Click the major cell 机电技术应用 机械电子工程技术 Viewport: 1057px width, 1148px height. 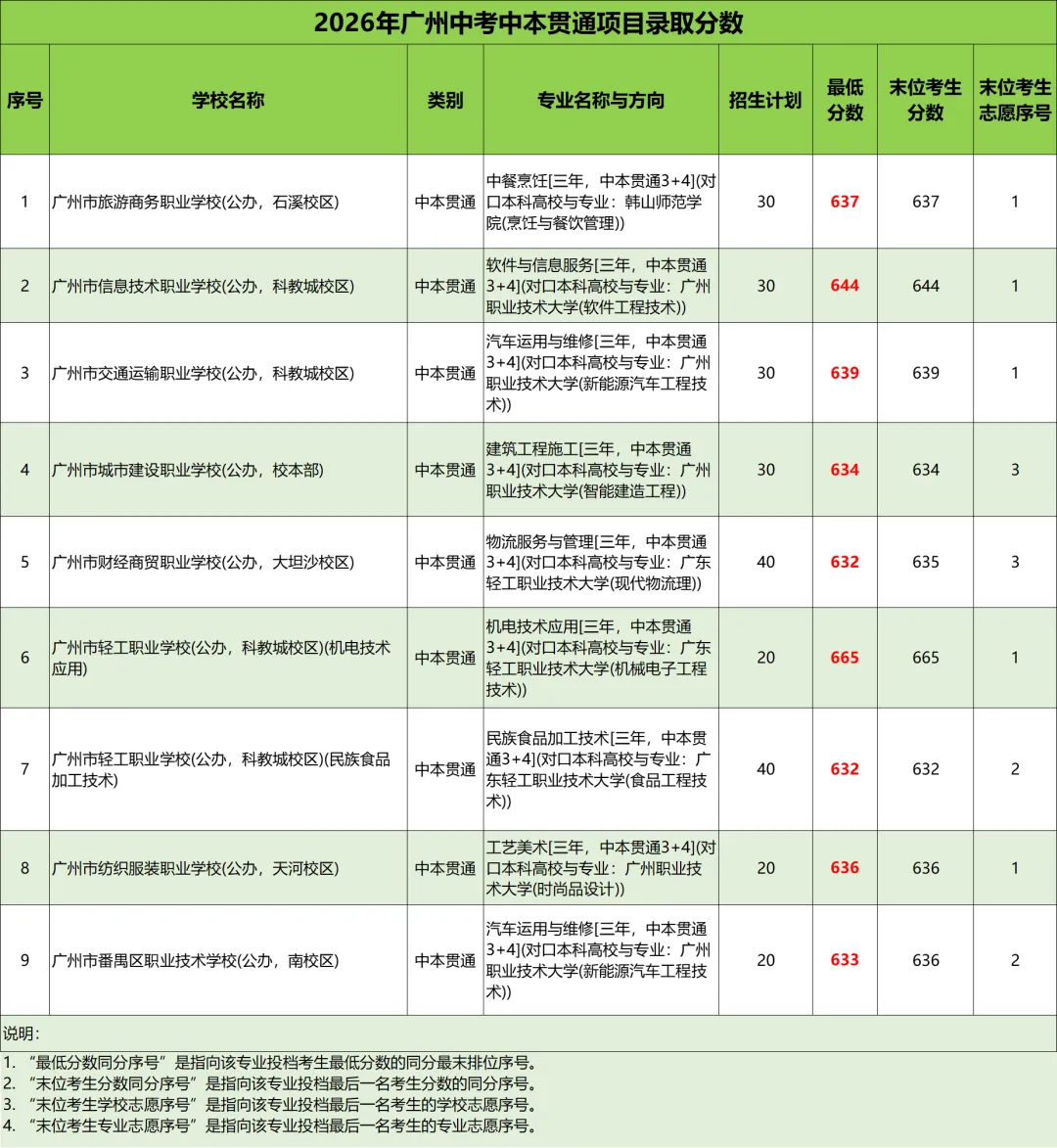click(x=601, y=659)
